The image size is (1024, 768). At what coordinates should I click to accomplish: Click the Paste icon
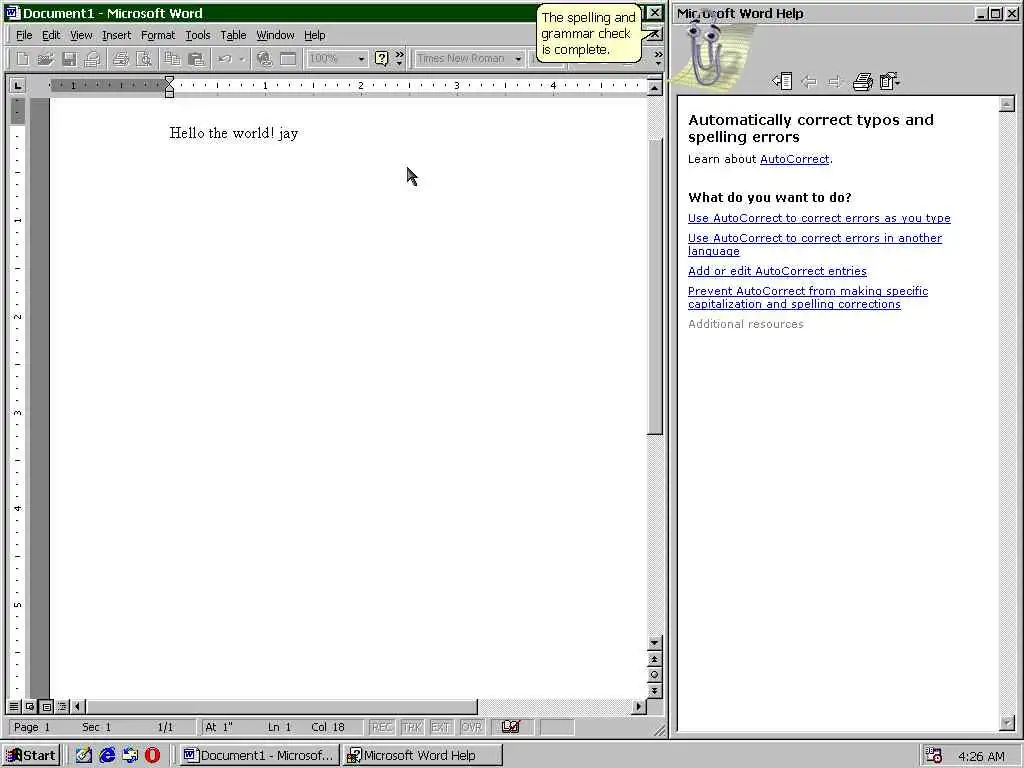(196, 59)
